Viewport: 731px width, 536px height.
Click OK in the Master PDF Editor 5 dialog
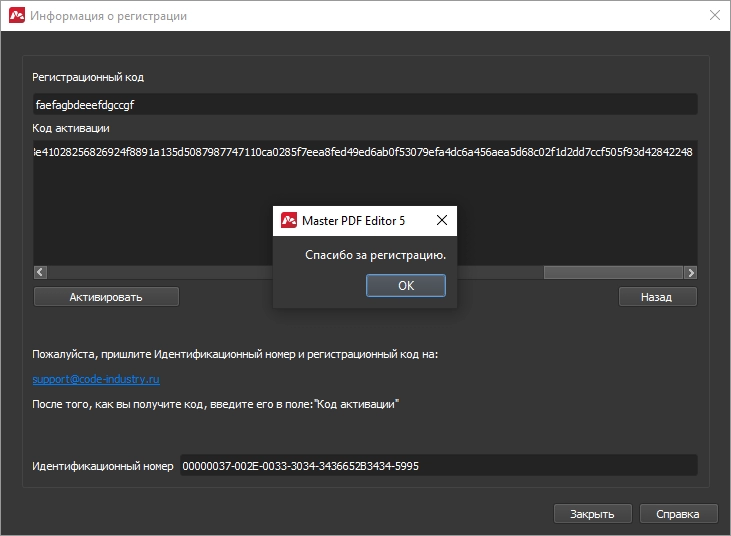pos(406,285)
